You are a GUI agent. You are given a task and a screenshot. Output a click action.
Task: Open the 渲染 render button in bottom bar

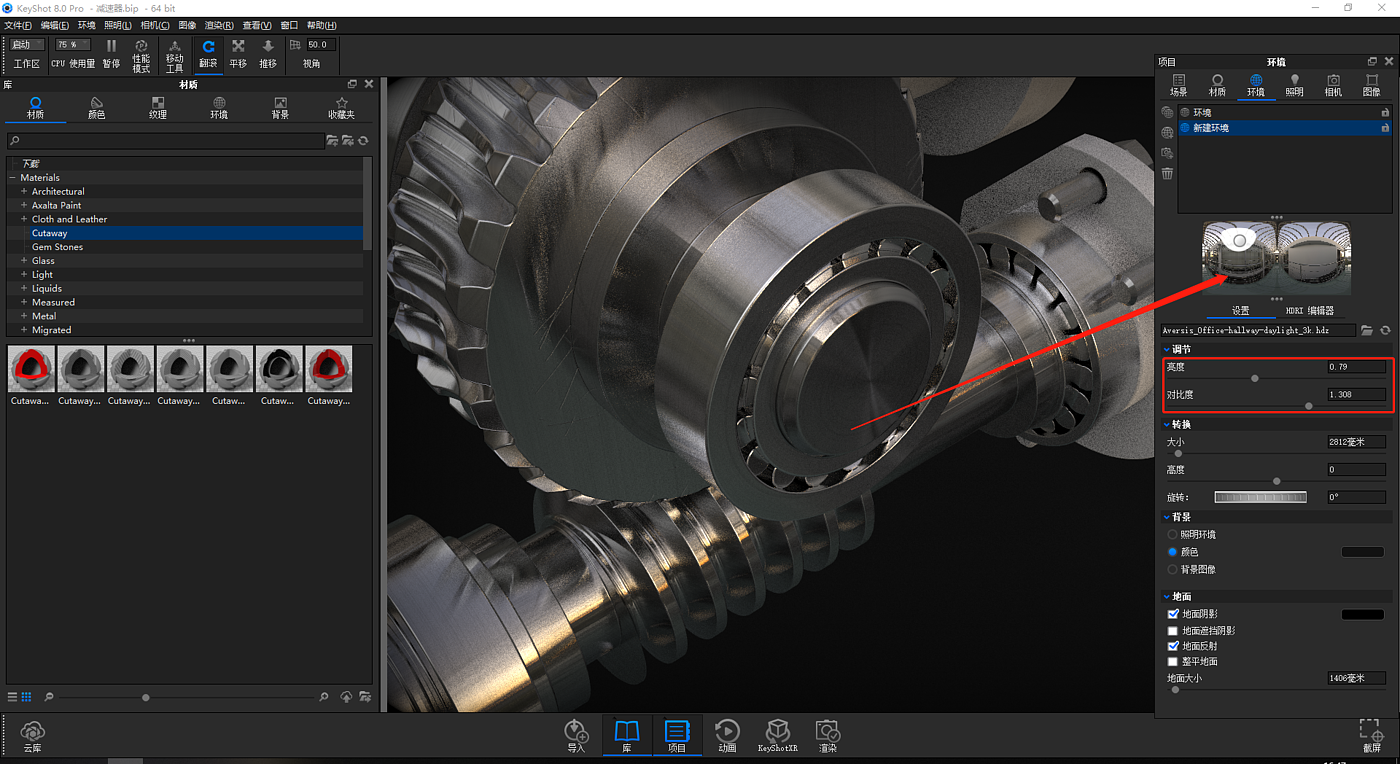click(x=827, y=735)
